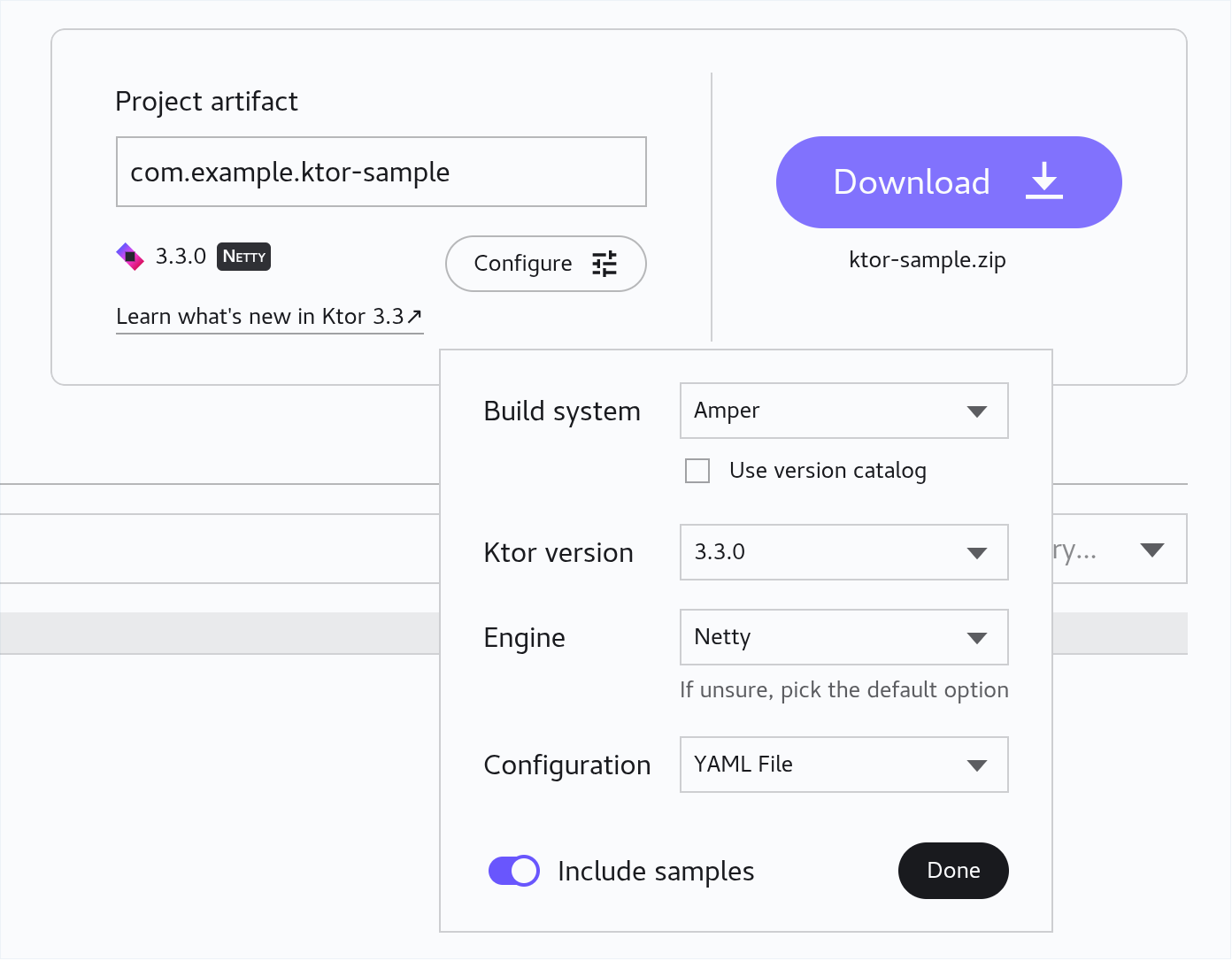Click the external-link arrow after Ktor 3.3
1232x961 pixels.
414,316
